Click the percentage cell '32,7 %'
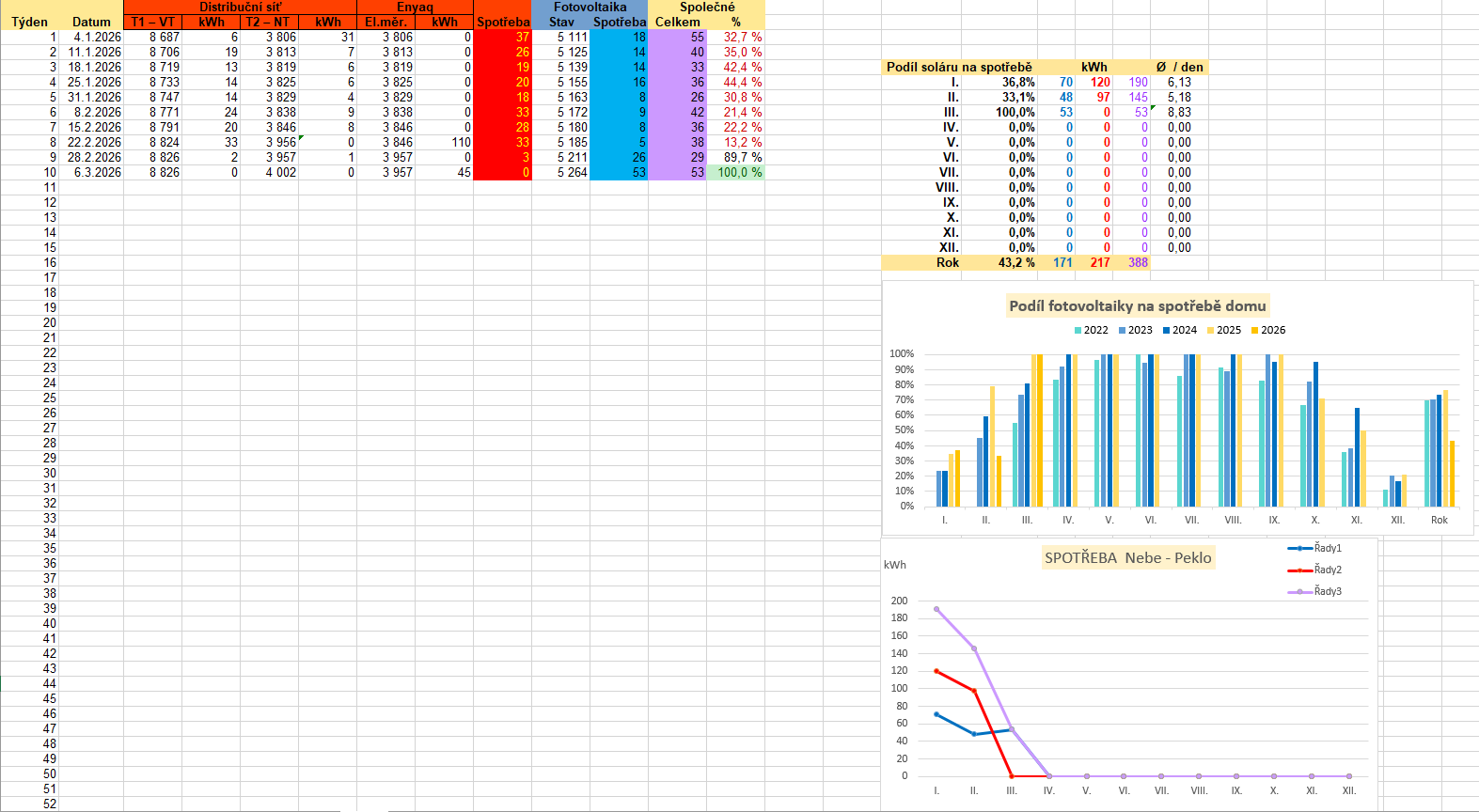Image resolution: width=1479 pixels, height=812 pixels. click(x=735, y=37)
